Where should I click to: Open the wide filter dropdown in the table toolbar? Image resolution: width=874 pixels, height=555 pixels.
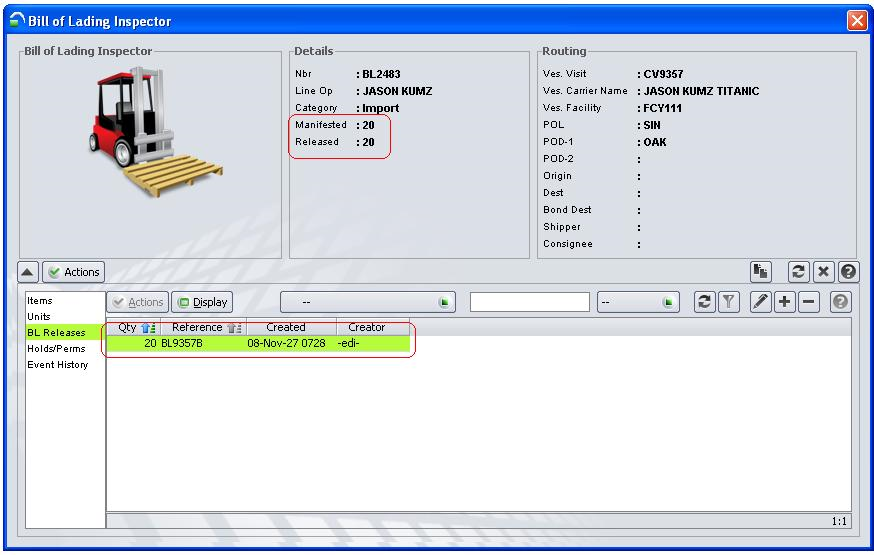point(368,303)
